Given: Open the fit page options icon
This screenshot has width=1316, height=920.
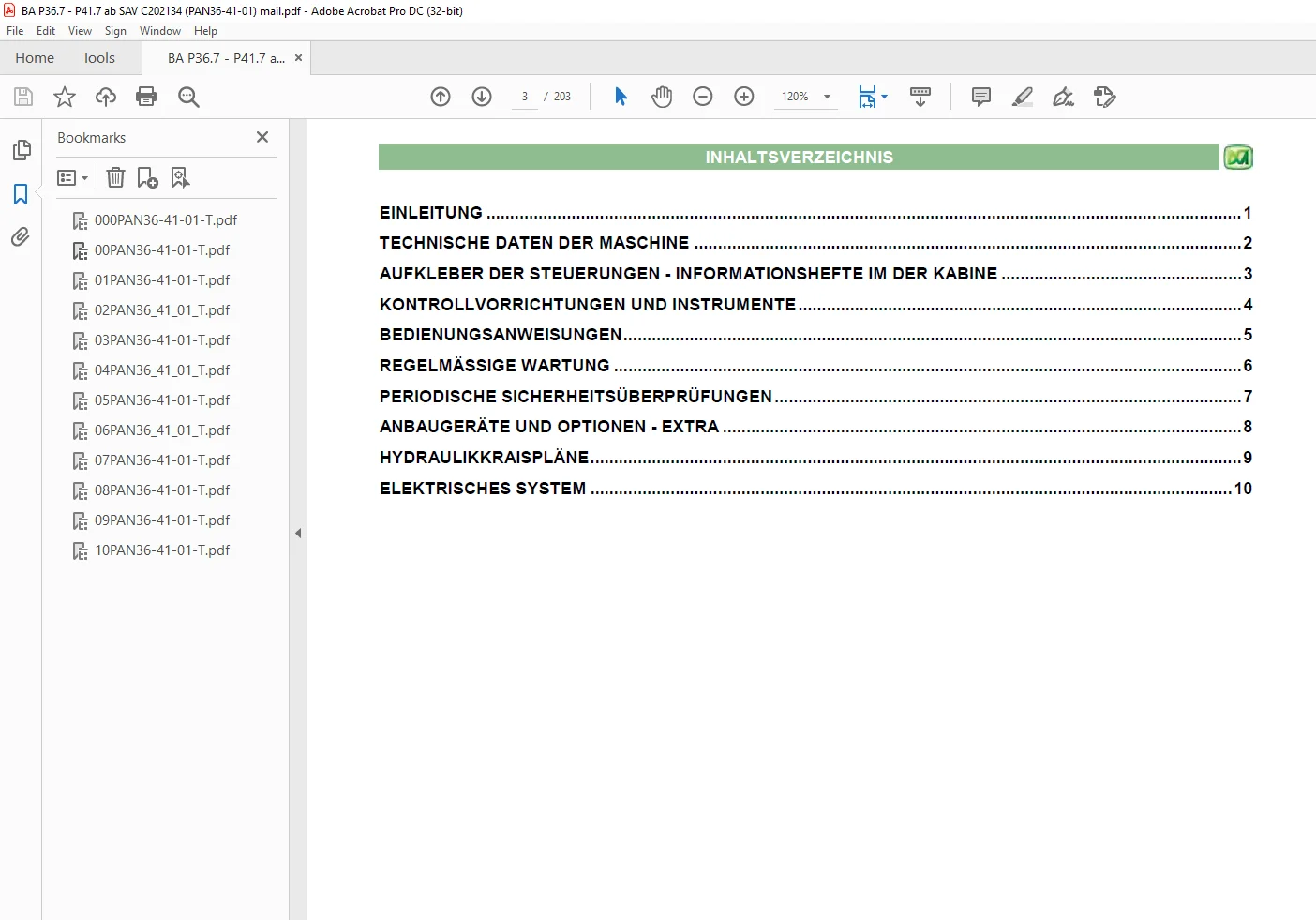Looking at the screenshot, I should click(x=873, y=97).
